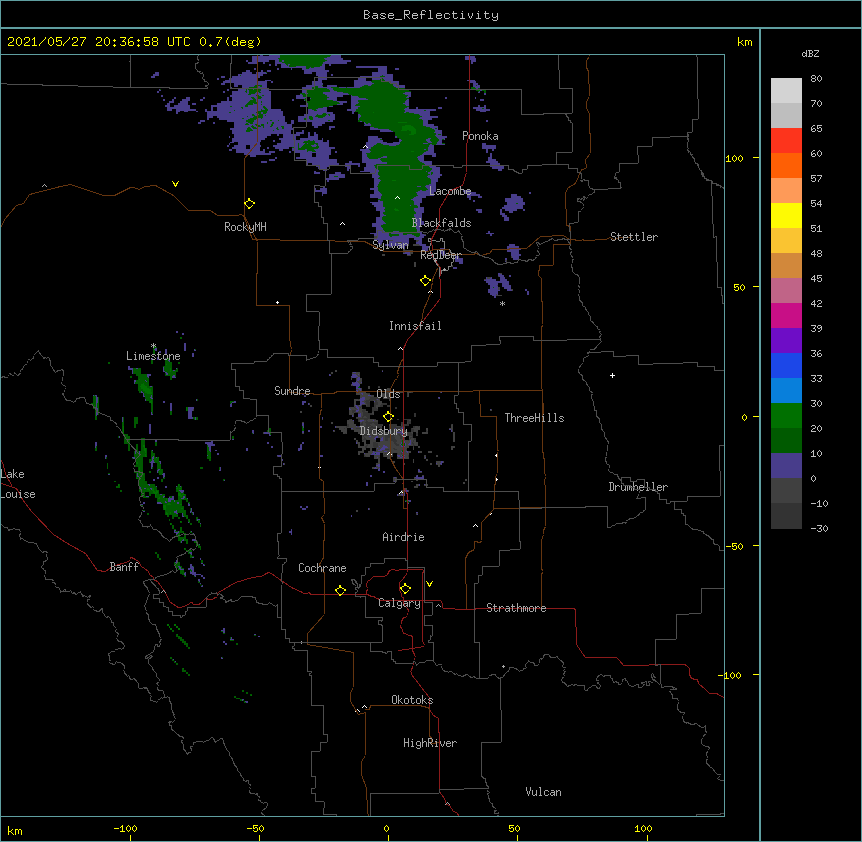
Task: Click the -50 tick on the right axis
Action: click(734, 546)
